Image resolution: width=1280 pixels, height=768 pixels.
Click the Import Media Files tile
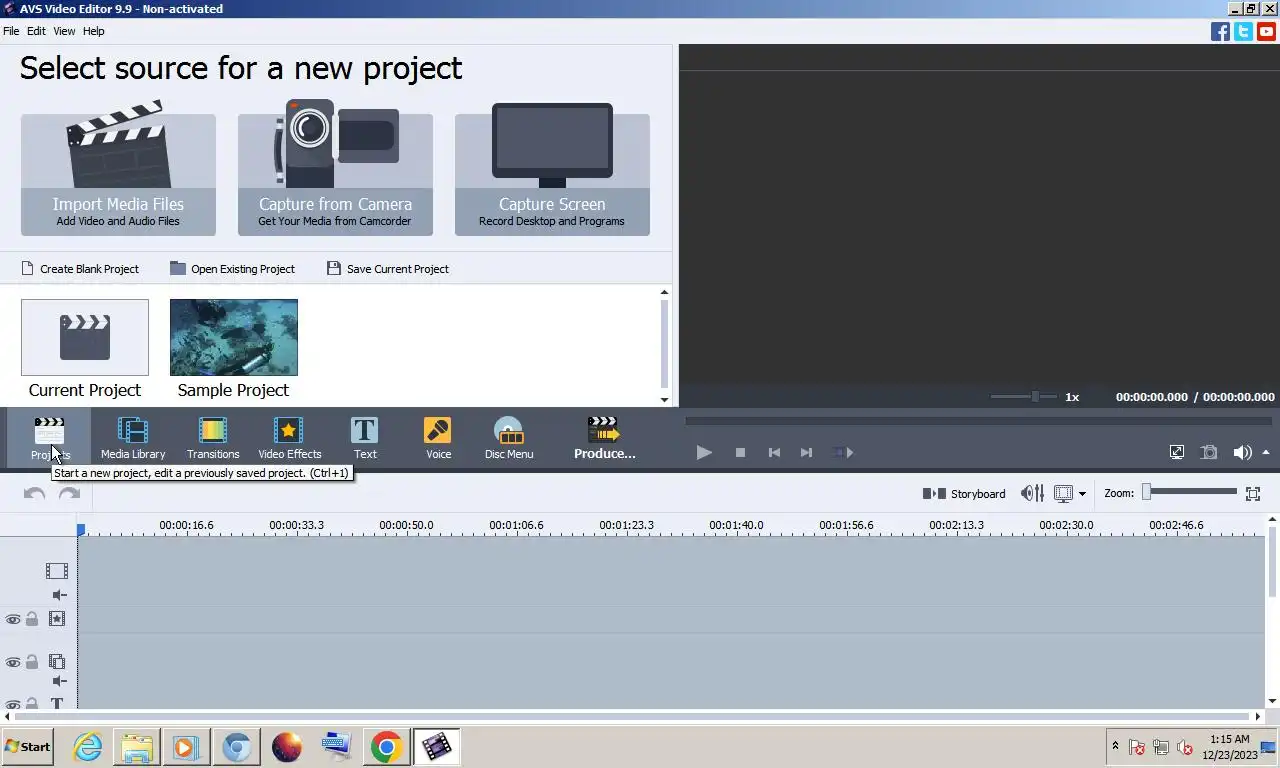(118, 174)
